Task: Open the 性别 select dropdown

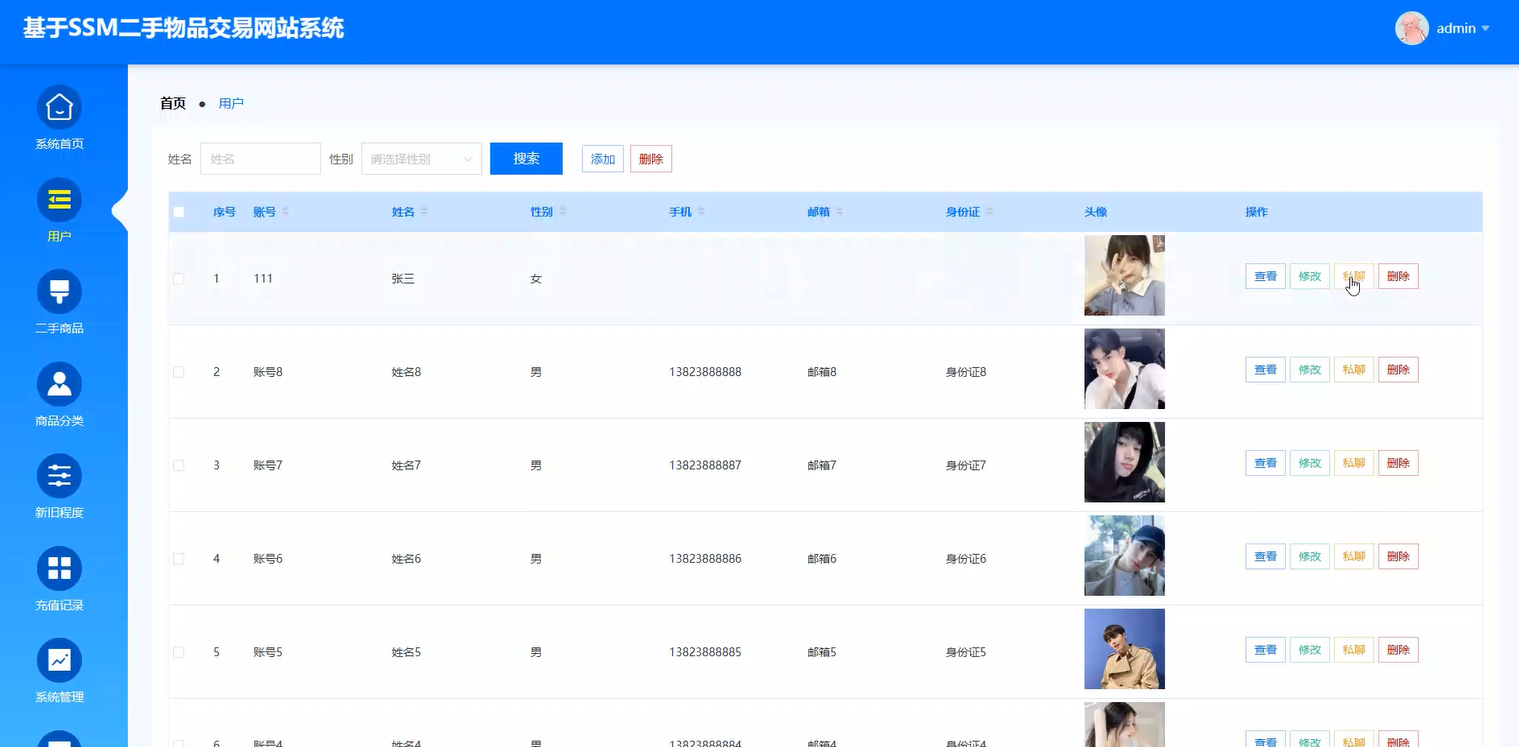Action: (x=421, y=159)
